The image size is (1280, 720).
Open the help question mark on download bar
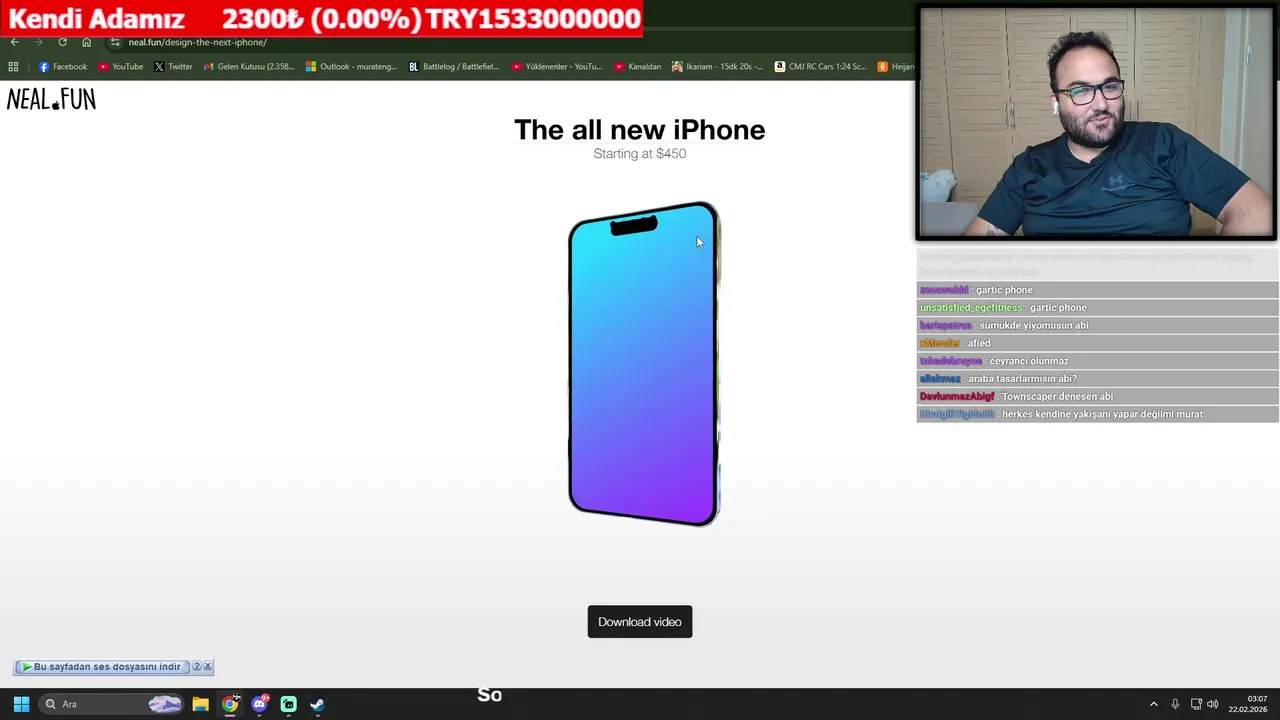coord(197,667)
